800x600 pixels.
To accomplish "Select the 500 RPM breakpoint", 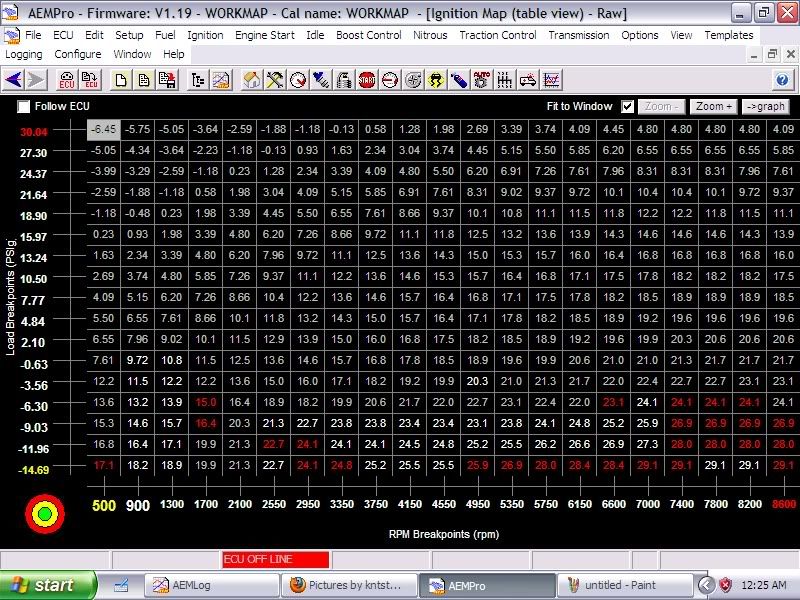I will pos(104,505).
